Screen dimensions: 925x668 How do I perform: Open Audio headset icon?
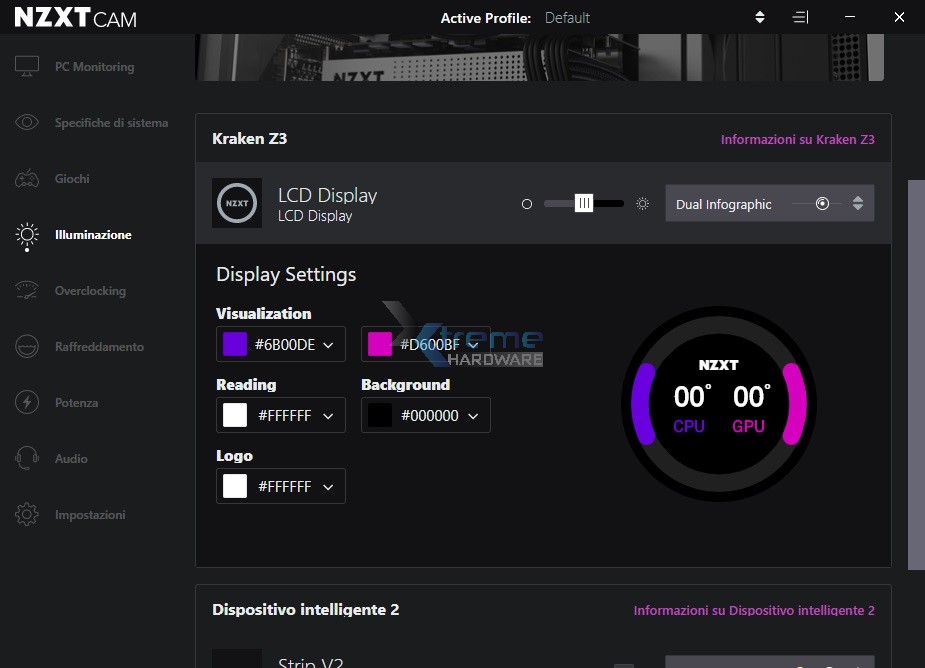click(x=27, y=459)
